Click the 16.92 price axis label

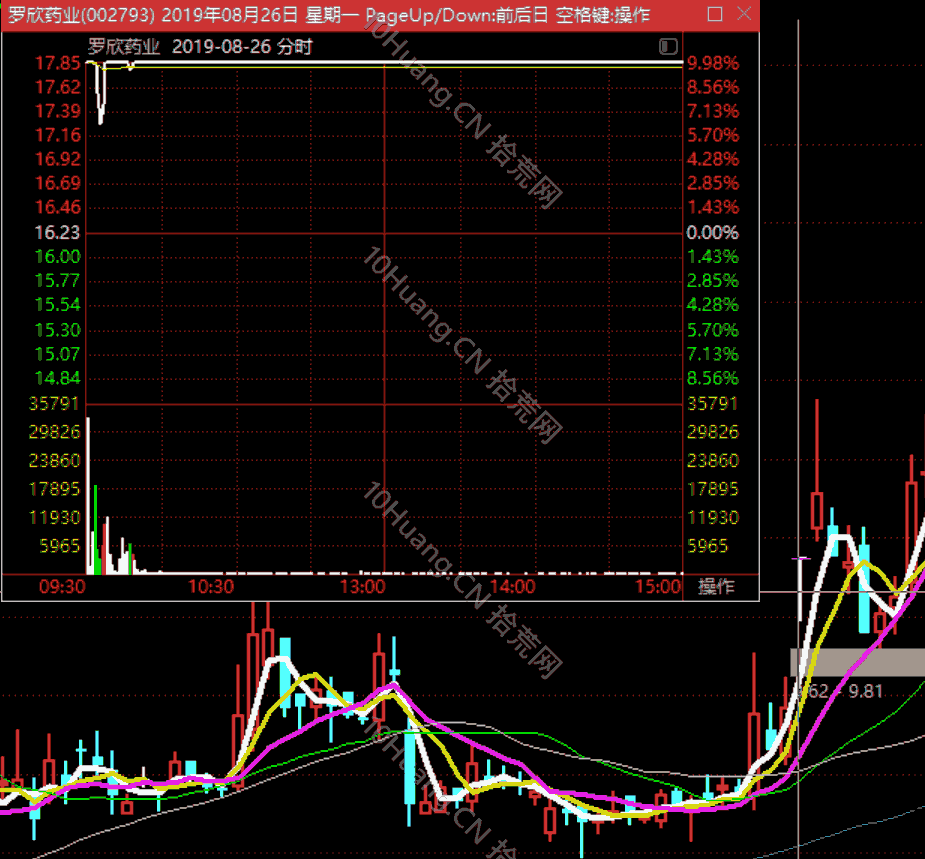[58, 159]
